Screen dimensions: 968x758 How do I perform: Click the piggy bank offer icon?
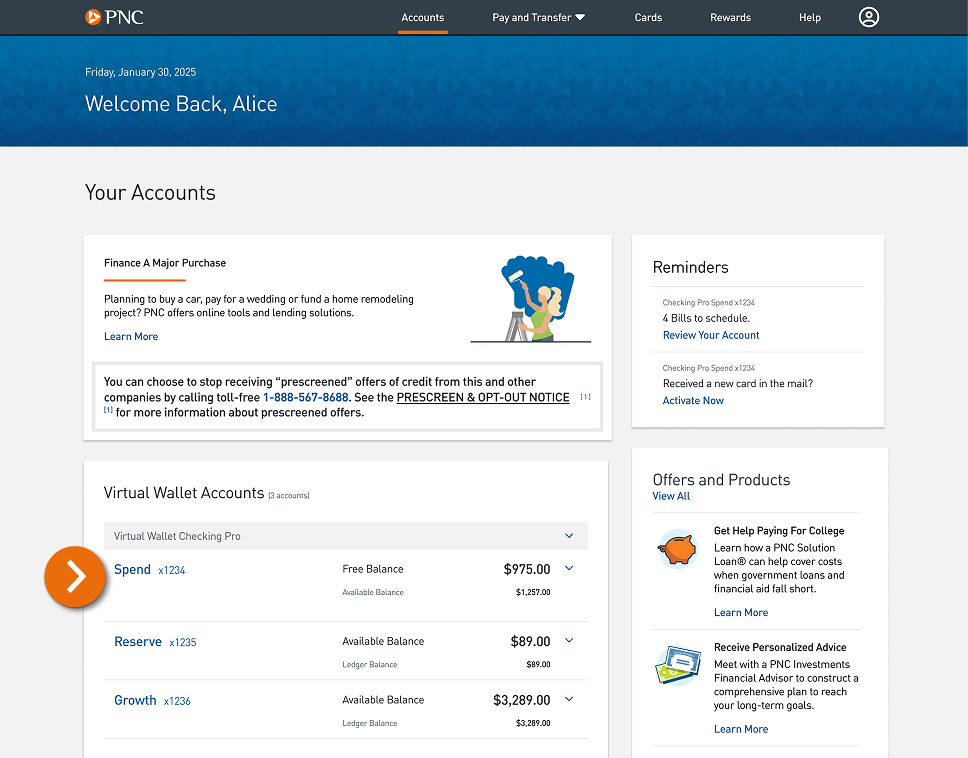pyautogui.click(x=677, y=549)
